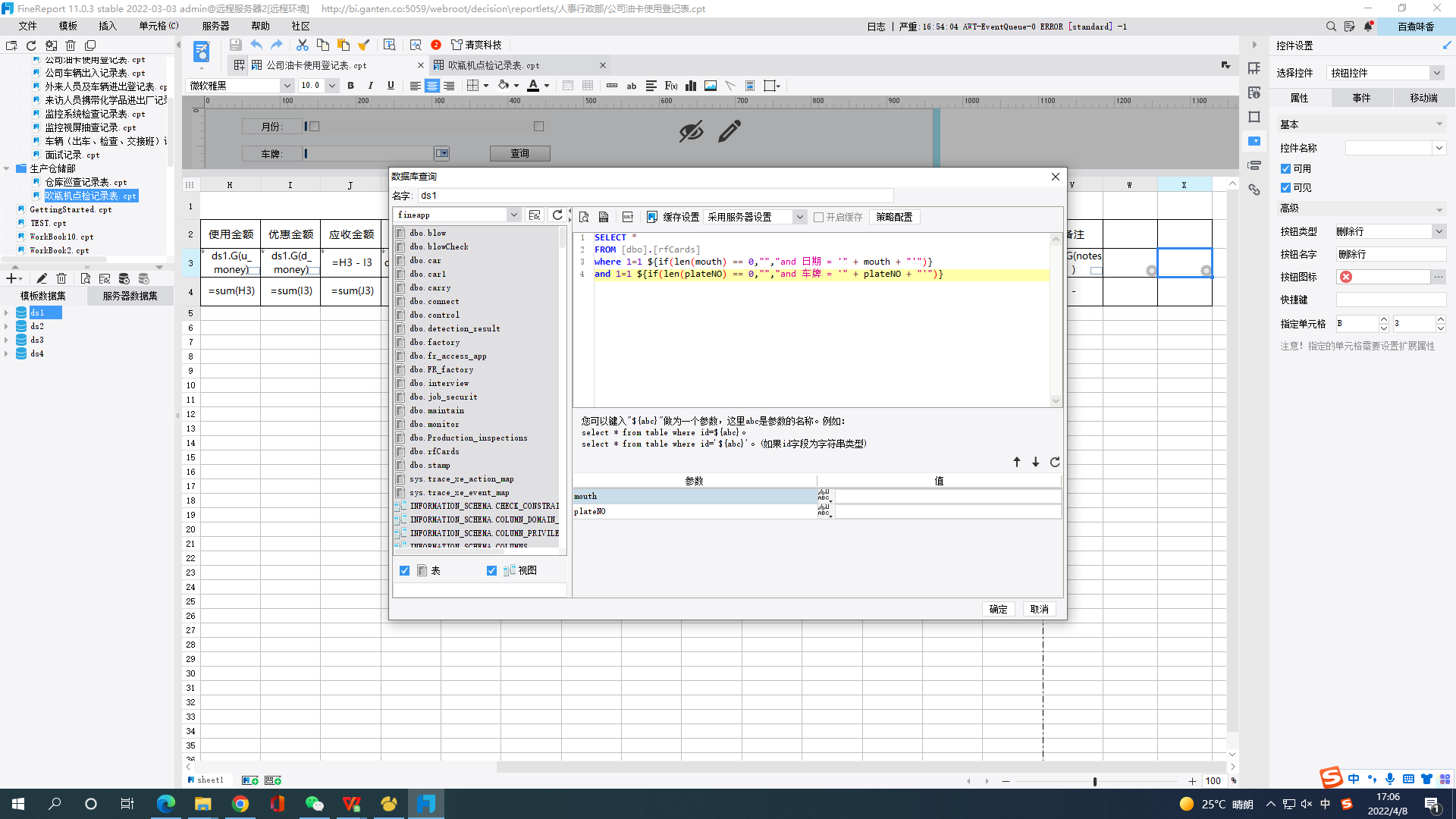The width and height of the screenshot is (1456, 819).
Task: Click the edit pencil in dataset panel
Action: click(42, 279)
